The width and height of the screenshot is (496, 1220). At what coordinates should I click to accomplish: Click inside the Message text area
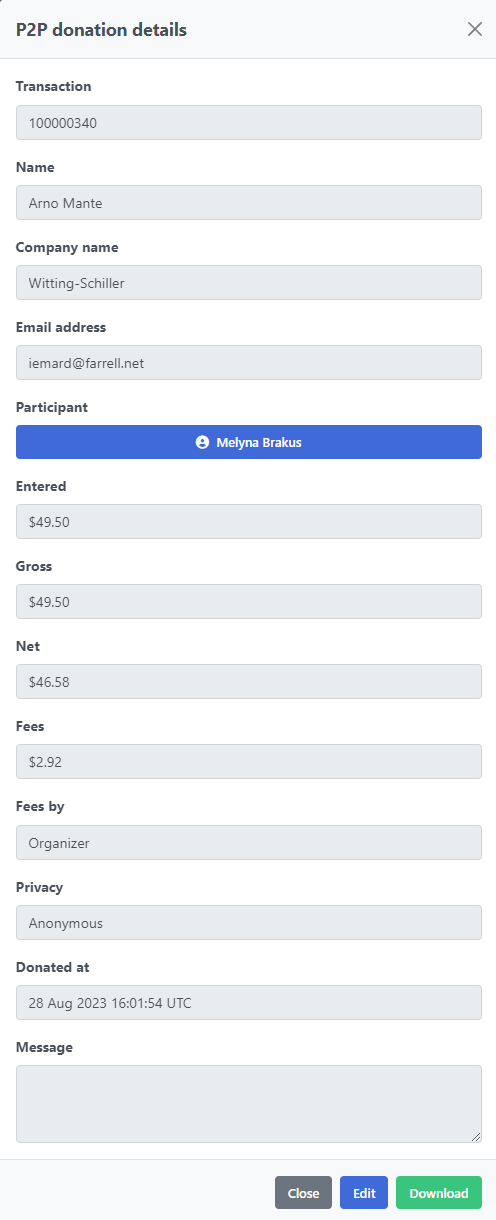coord(249,1104)
